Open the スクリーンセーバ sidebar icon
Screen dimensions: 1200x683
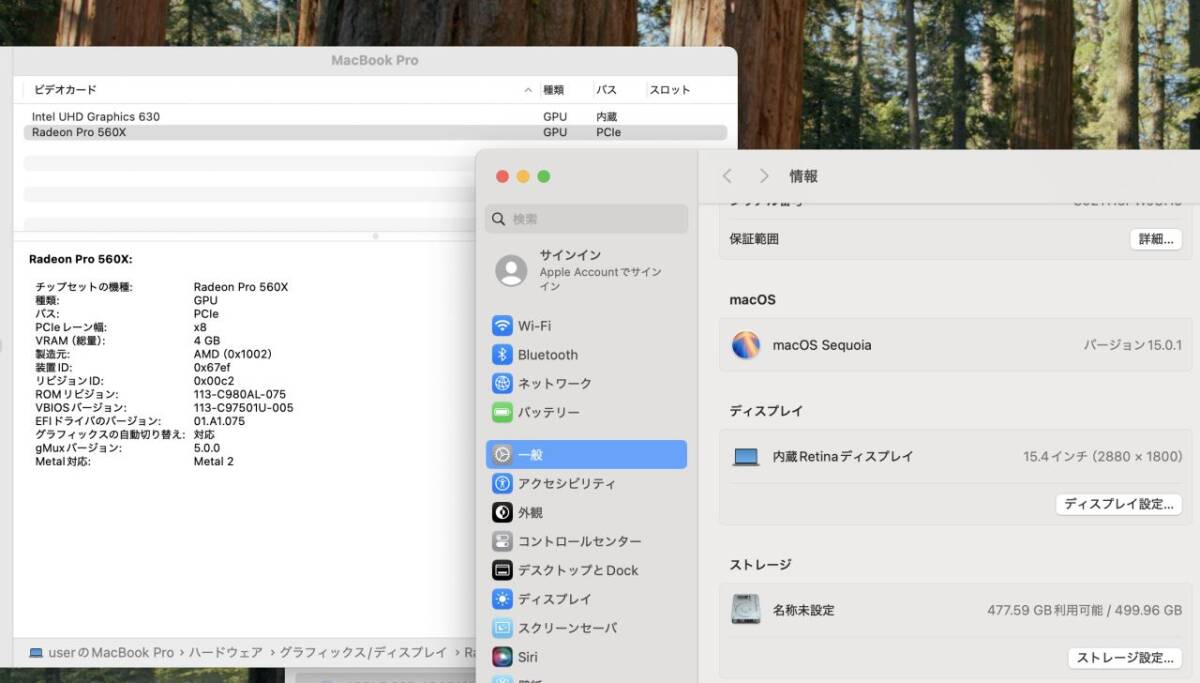(x=502, y=628)
